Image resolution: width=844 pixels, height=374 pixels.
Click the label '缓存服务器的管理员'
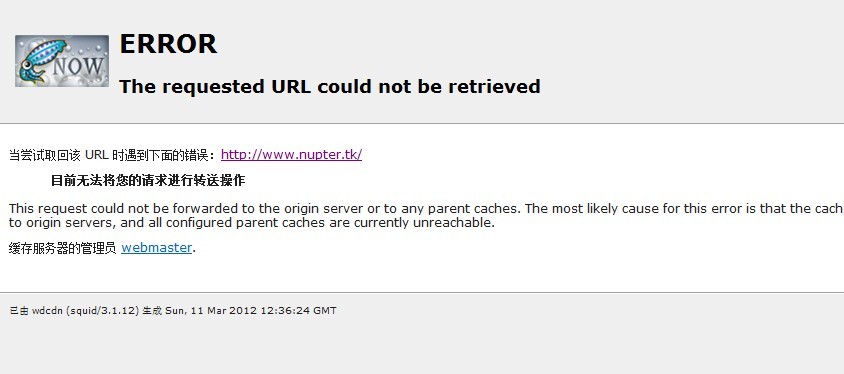click(x=62, y=248)
